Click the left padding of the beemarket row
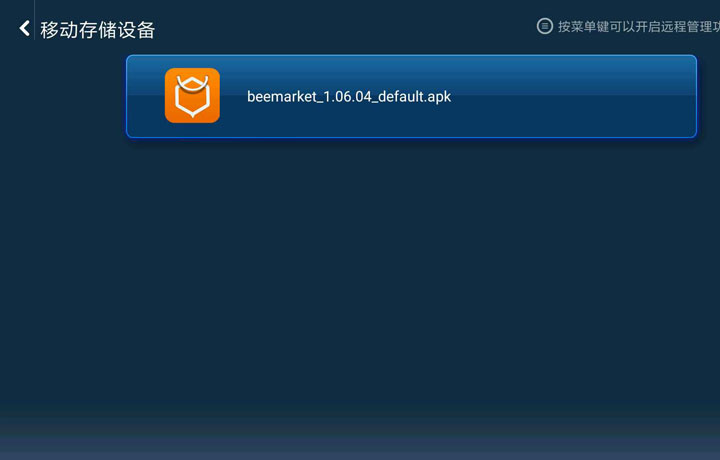This screenshot has width=720, height=460. click(146, 96)
